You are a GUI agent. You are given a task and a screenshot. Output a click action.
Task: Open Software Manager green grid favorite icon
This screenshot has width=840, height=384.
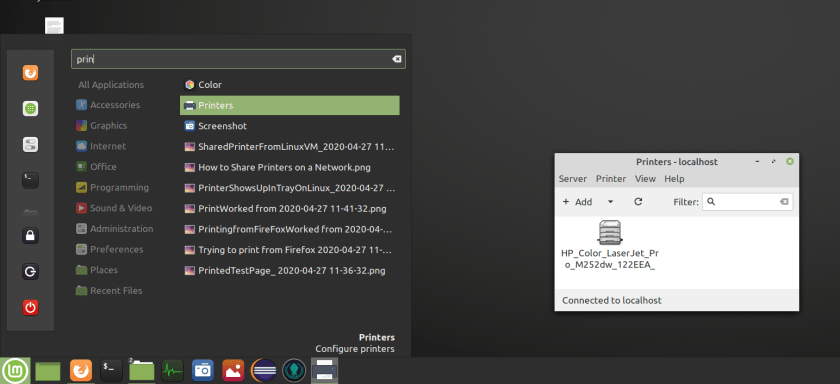pos(31,109)
